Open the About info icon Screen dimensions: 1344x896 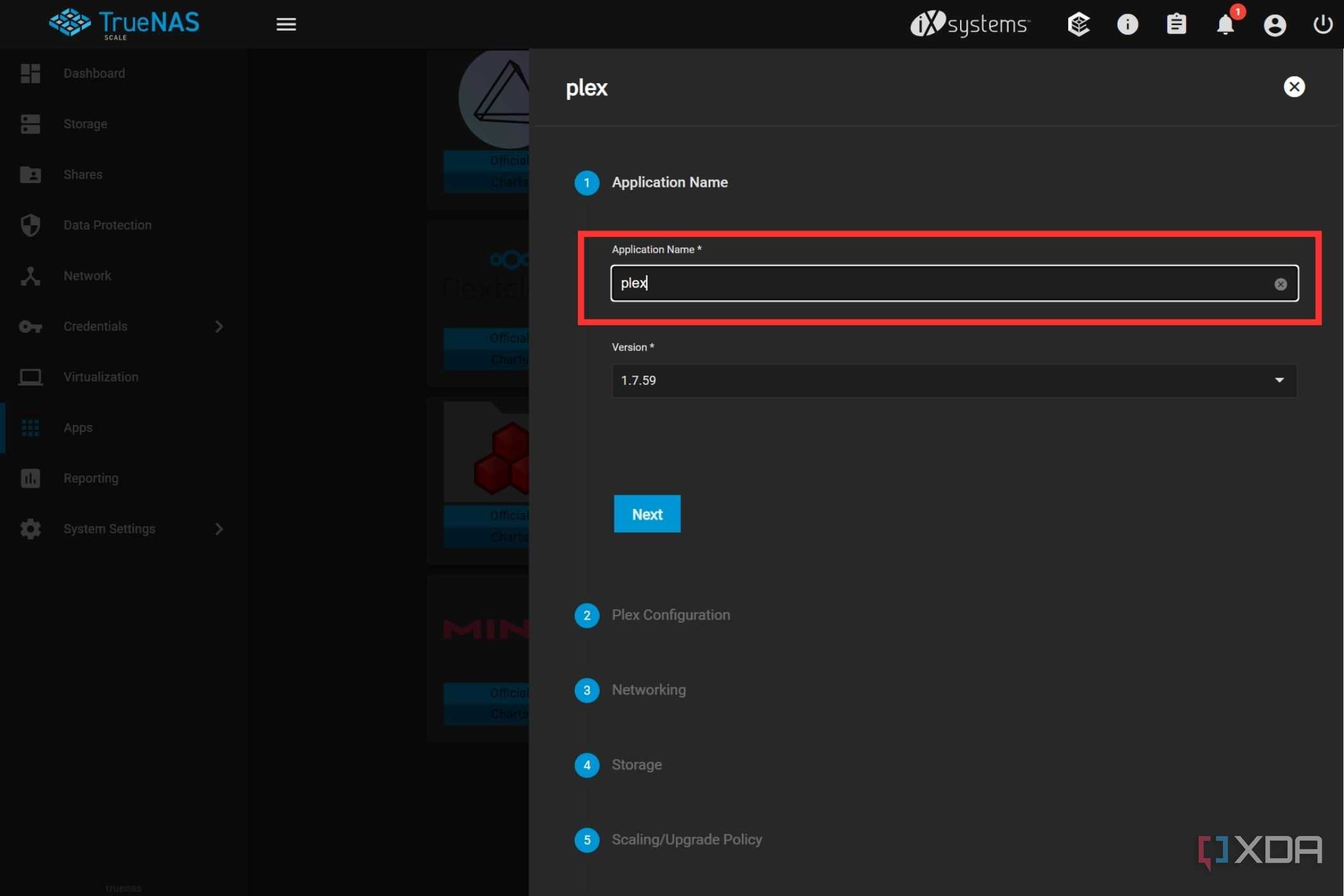pyautogui.click(x=1128, y=24)
